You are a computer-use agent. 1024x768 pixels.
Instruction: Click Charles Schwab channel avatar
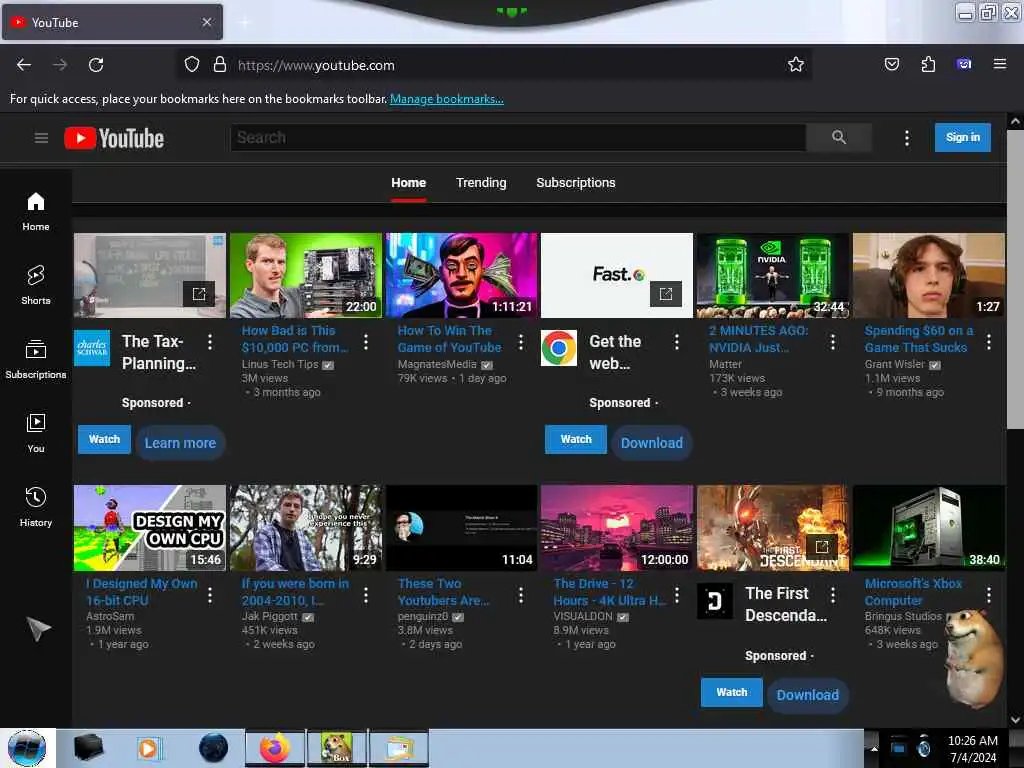(92, 348)
